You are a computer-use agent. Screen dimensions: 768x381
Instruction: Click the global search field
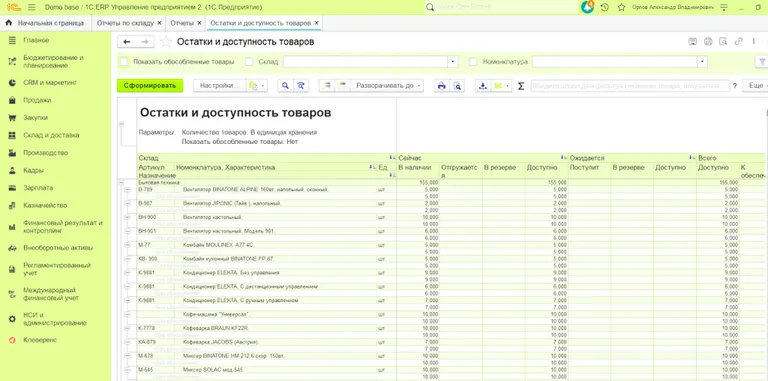coord(501,7)
